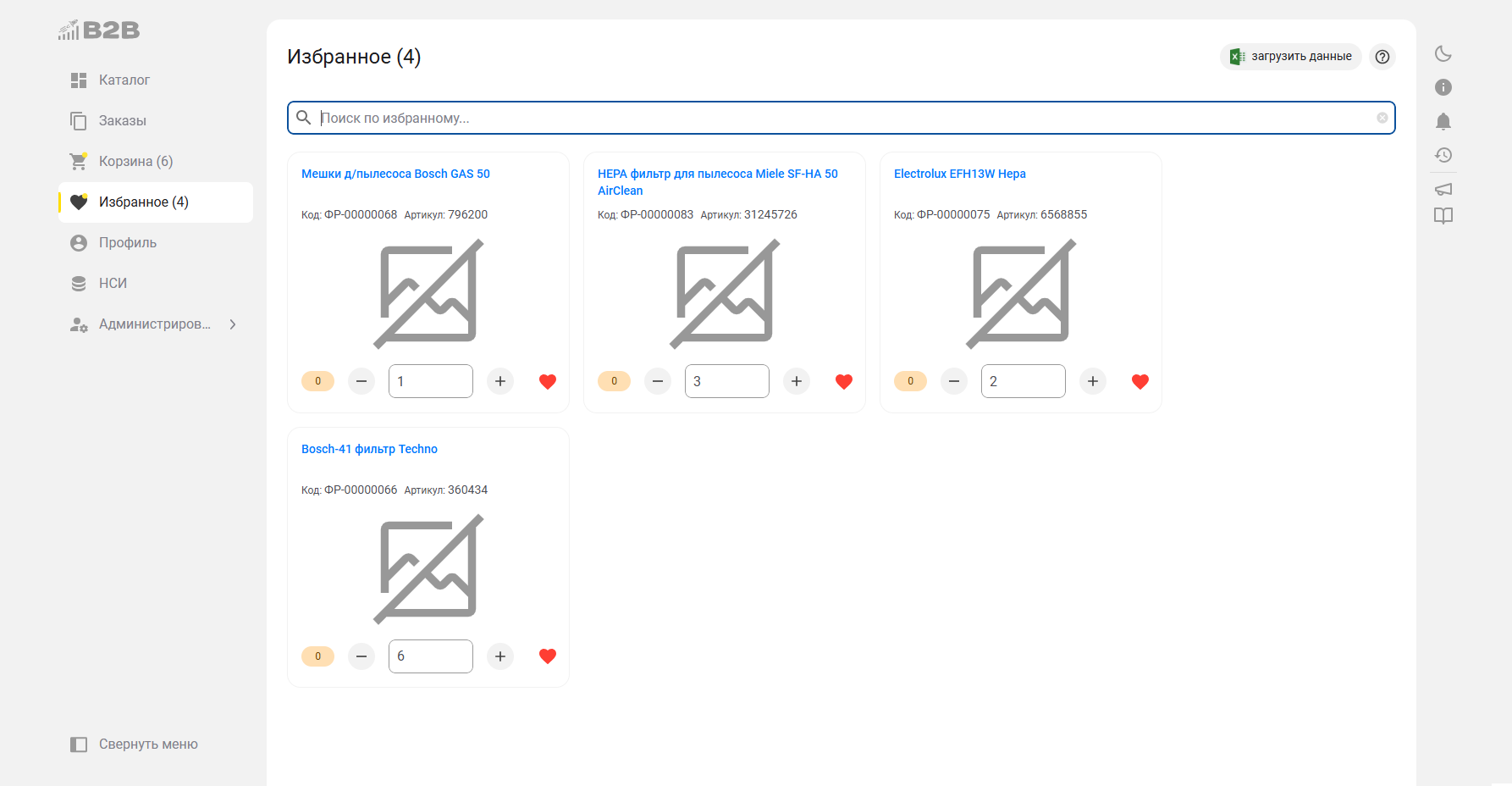Edit the quantity field of Bosch-41 фильтр
This screenshot has height=786, width=1512.
click(431, 656)
